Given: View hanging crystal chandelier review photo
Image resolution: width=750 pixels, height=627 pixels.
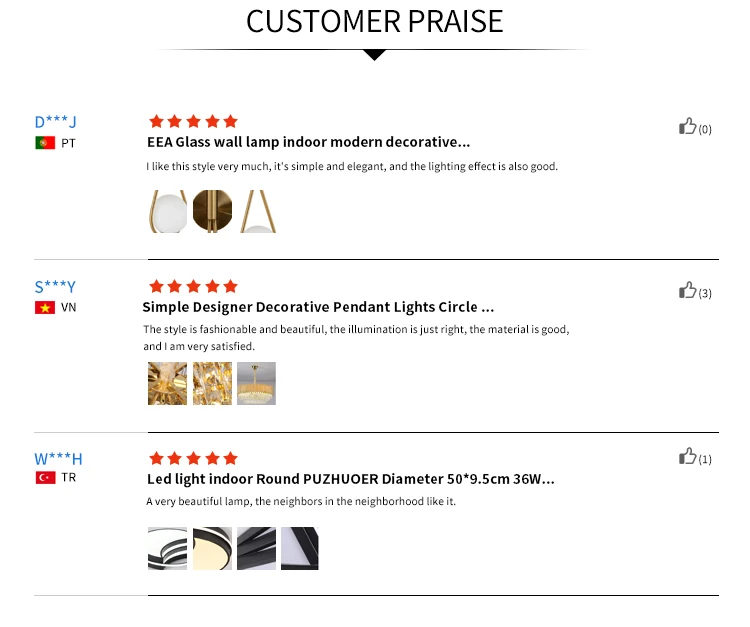Looking at the screenshot, I should click(256, 384).
